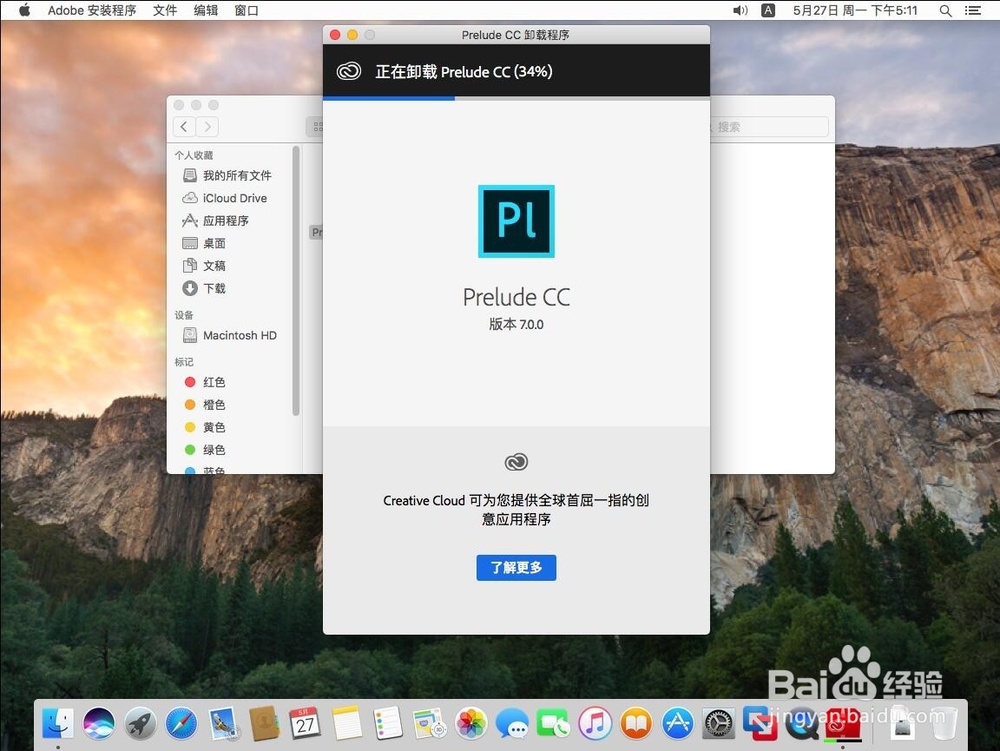Open System Preferences from the Dock

click(x=719, y=724)
